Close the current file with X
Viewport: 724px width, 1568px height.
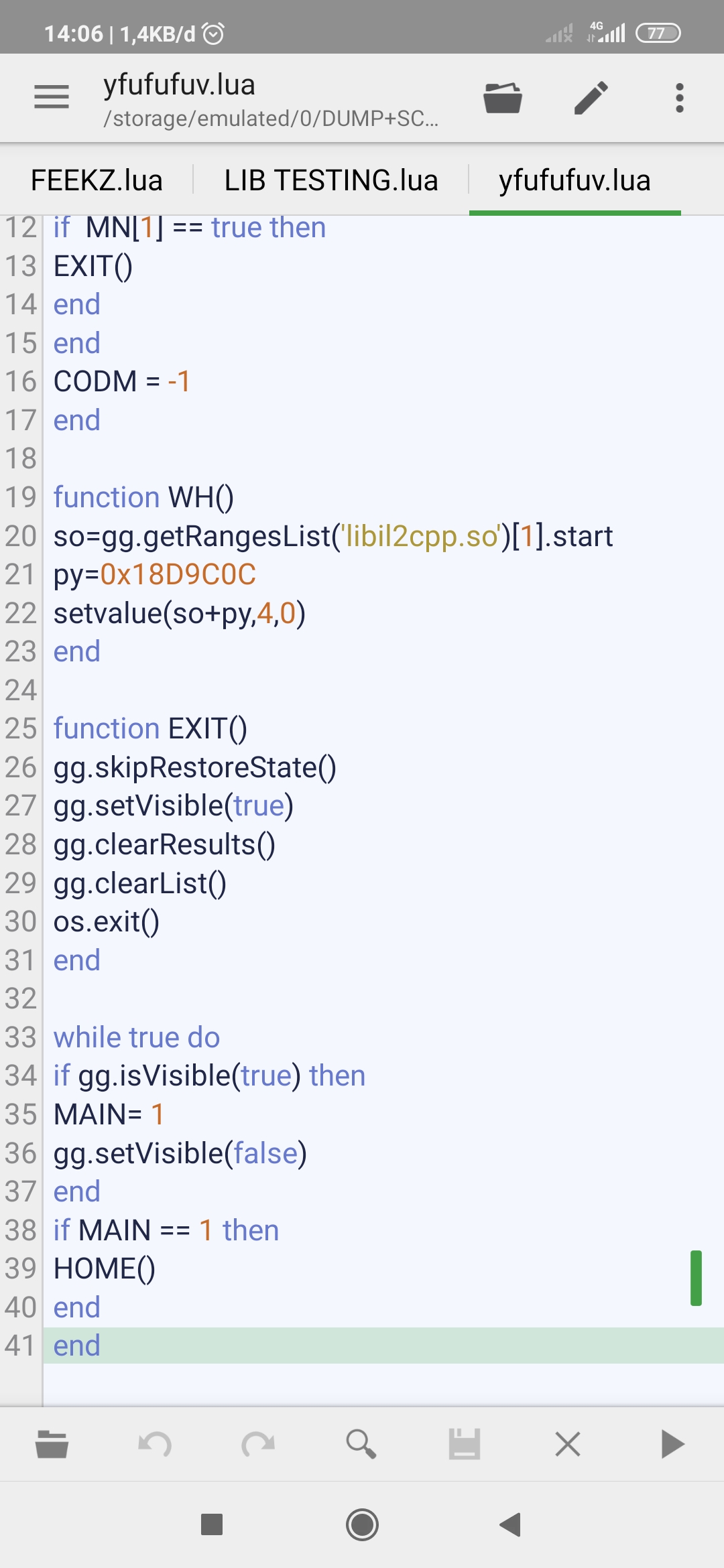(568, 1444)
